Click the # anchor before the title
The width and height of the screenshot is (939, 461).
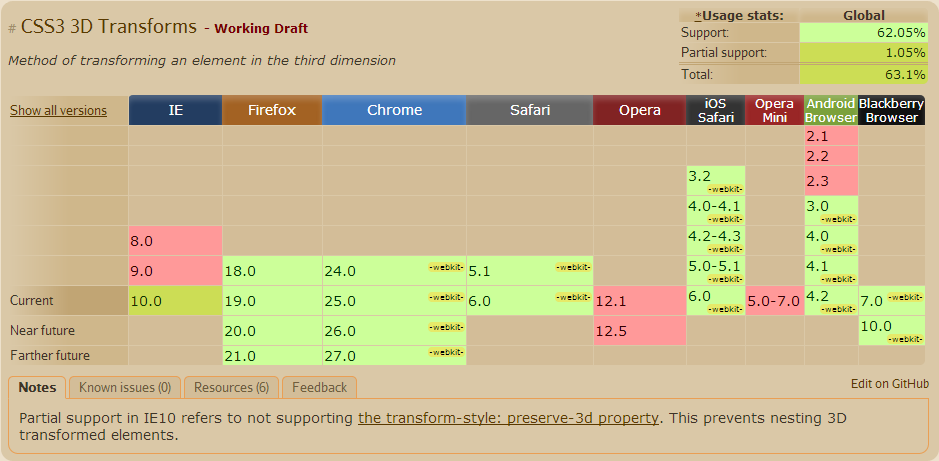[x=11, y=29]
